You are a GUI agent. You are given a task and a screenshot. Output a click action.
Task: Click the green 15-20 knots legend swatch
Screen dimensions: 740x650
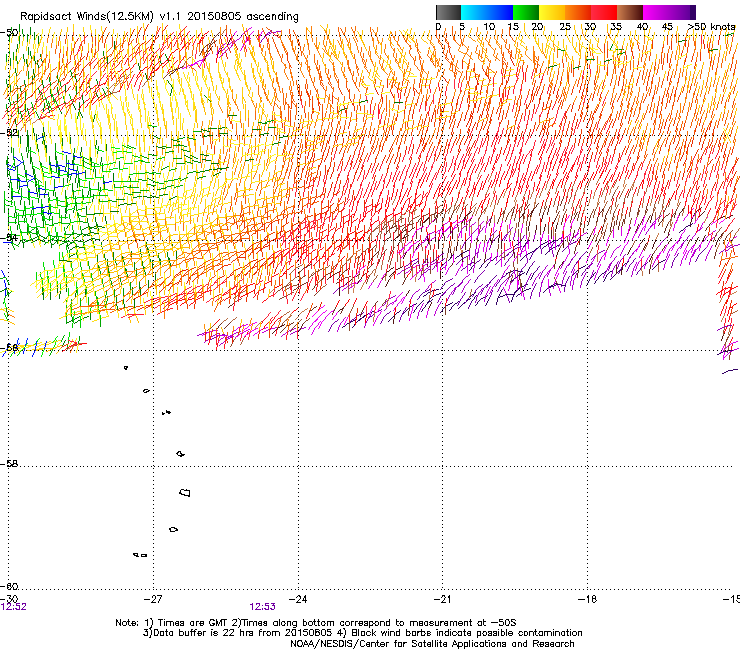pyautogui.click(x=526, y=12)
